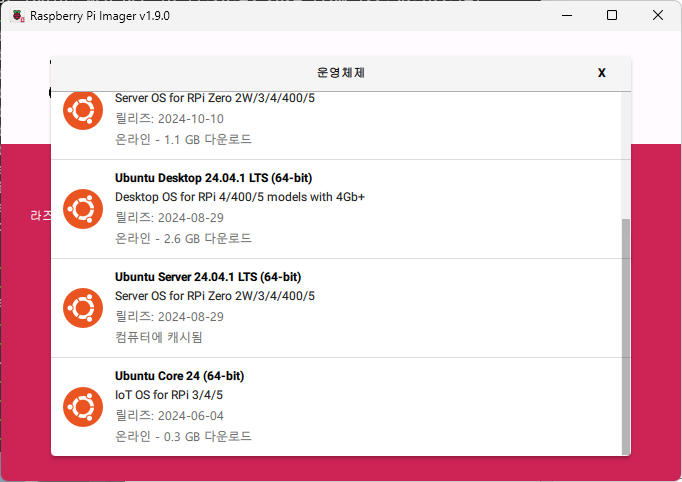Viewport: 682px width, 482px height.
Task: Click '릴리즈: 2024-06-04' text
Action: (x=169, y=416)
